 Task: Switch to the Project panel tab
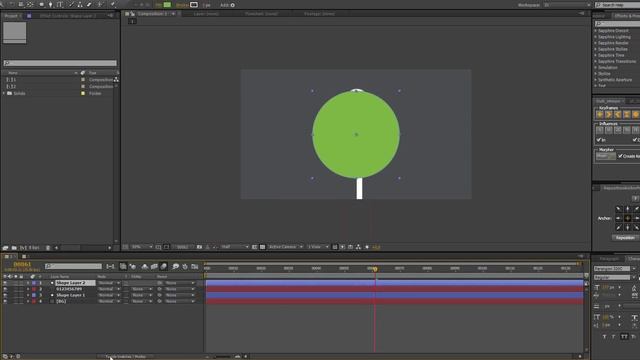click(x=11, y=16)
